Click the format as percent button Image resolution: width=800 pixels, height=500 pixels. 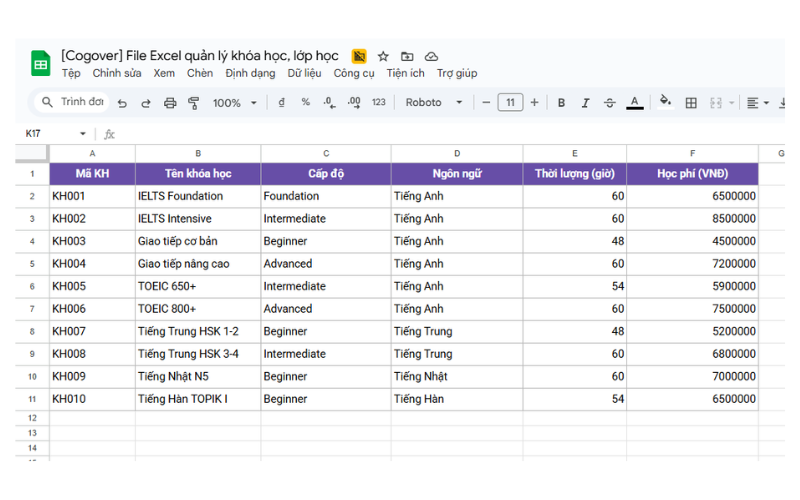click(305, 103)
